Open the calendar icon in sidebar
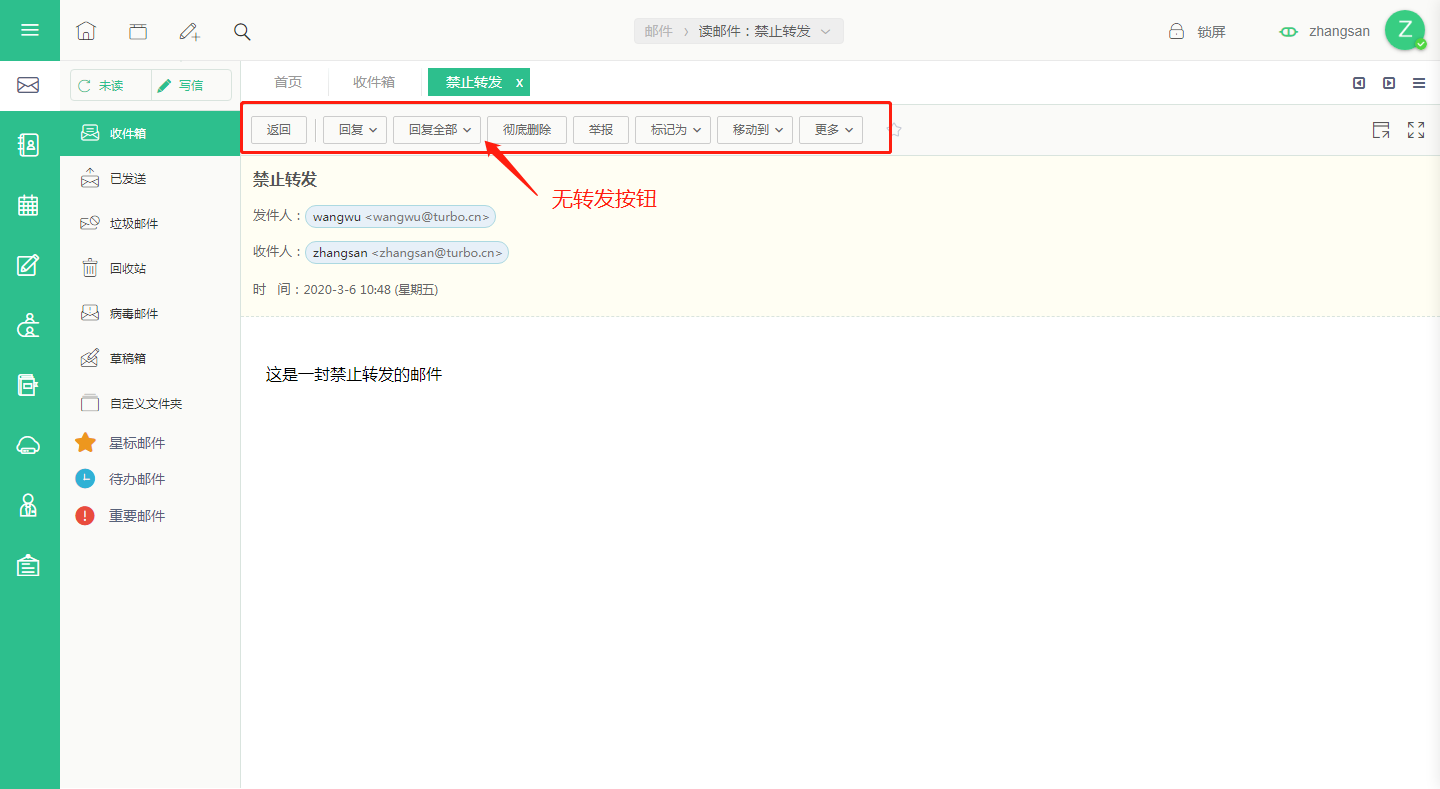1440x789 pixels. pos(28,205)
